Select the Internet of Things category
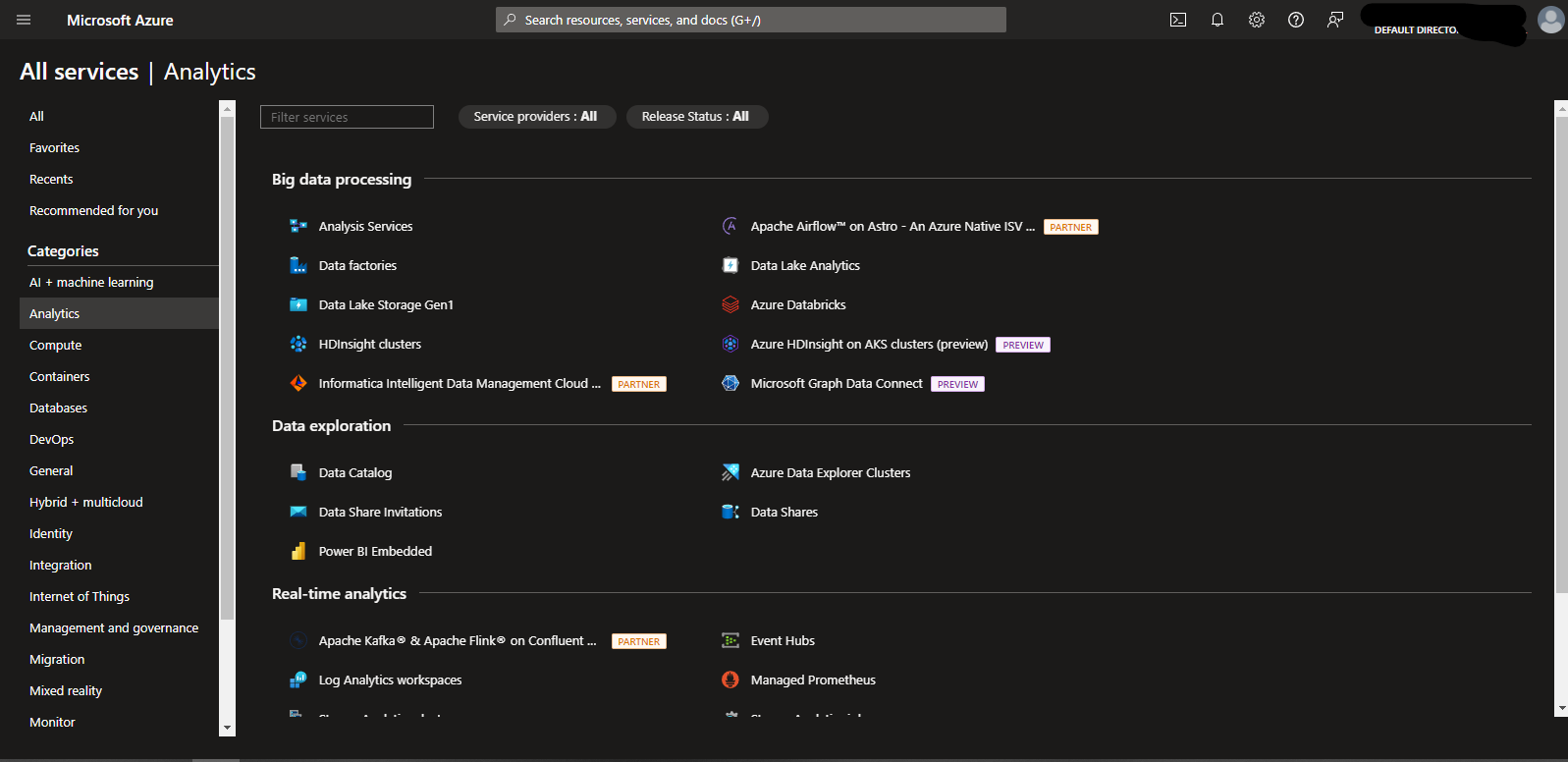1568x762 pixels. pos(79,596)
